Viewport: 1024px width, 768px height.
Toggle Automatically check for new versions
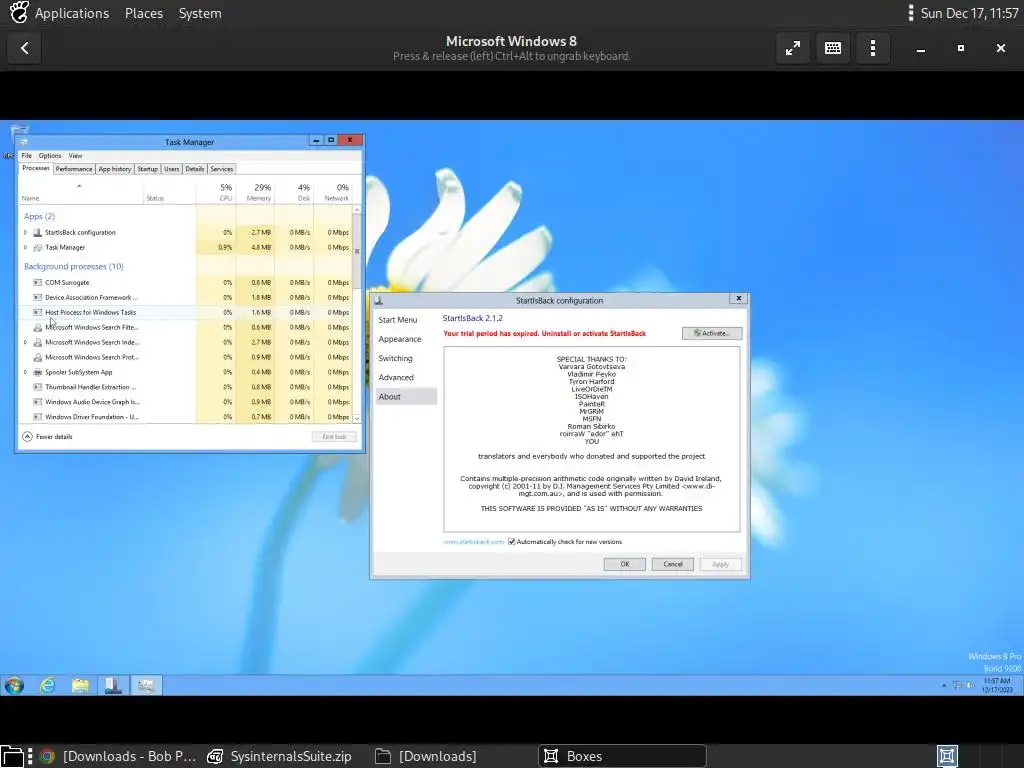(512, 541)
